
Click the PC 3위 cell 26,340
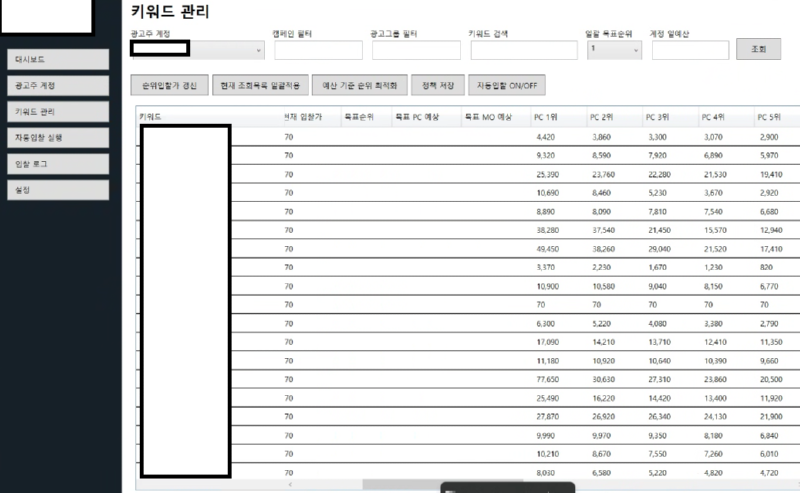(659, 416)
